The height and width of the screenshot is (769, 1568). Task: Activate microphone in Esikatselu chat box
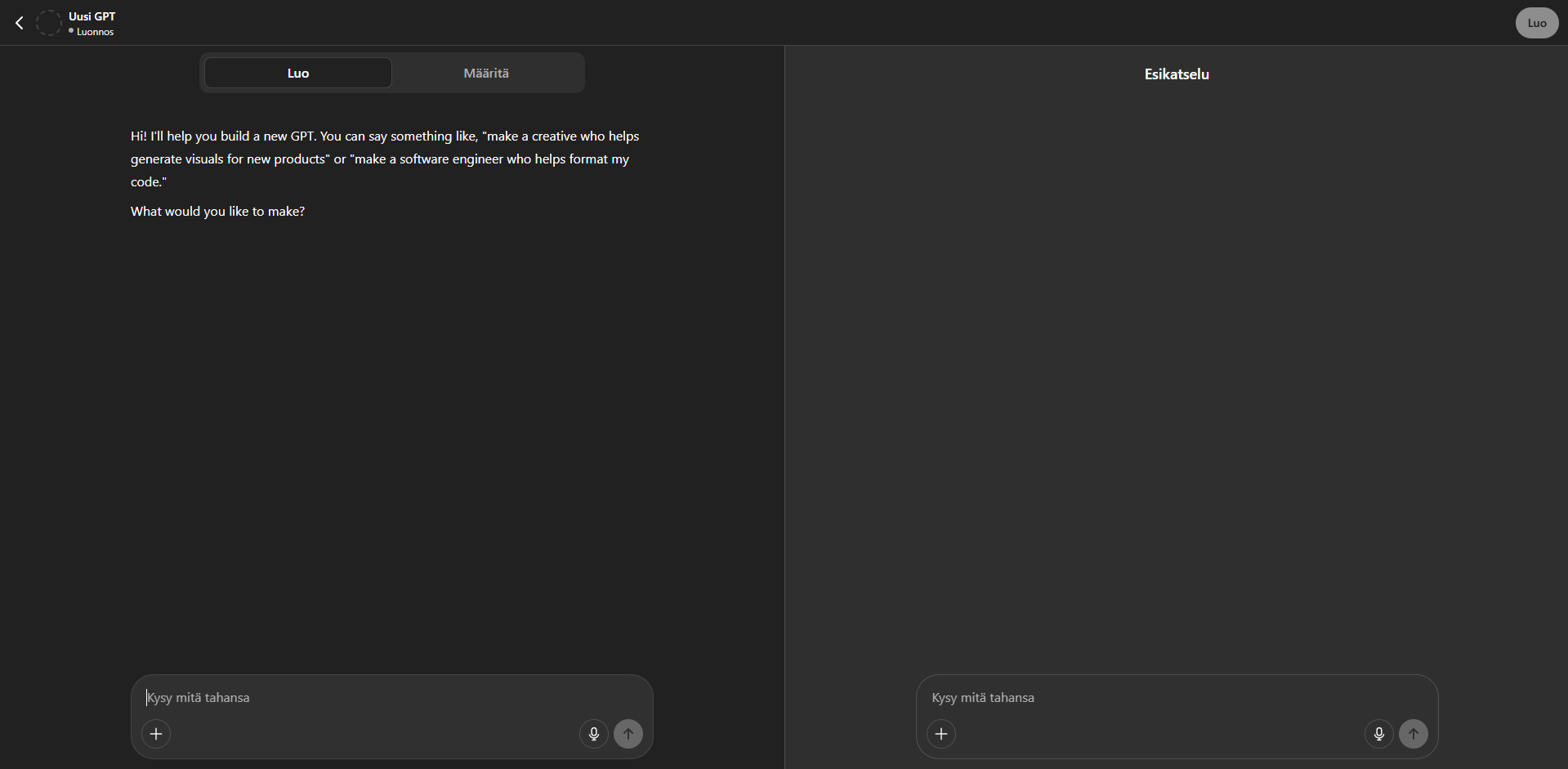pyautogui.click(x=1379, y=734)
